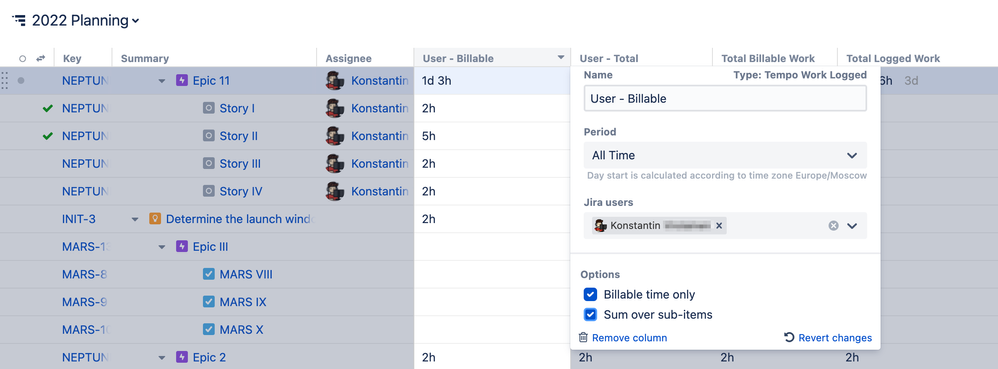Click Remove column
998x369 pixels.
(622, 338)
